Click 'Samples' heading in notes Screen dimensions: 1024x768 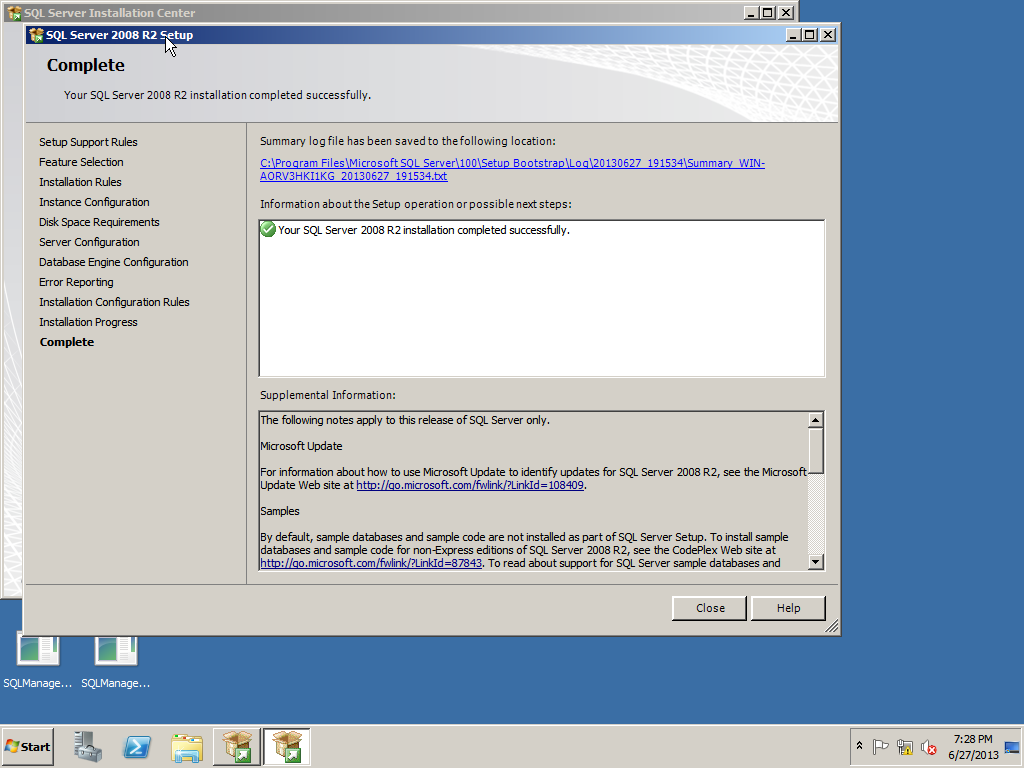[x=280, y=511]
